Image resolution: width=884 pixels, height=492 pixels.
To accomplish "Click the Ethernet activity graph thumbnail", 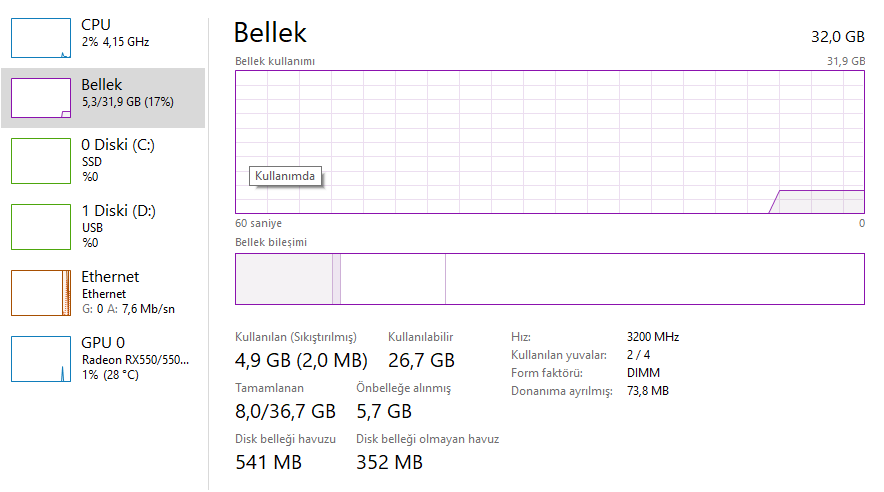I will [40, 292].
